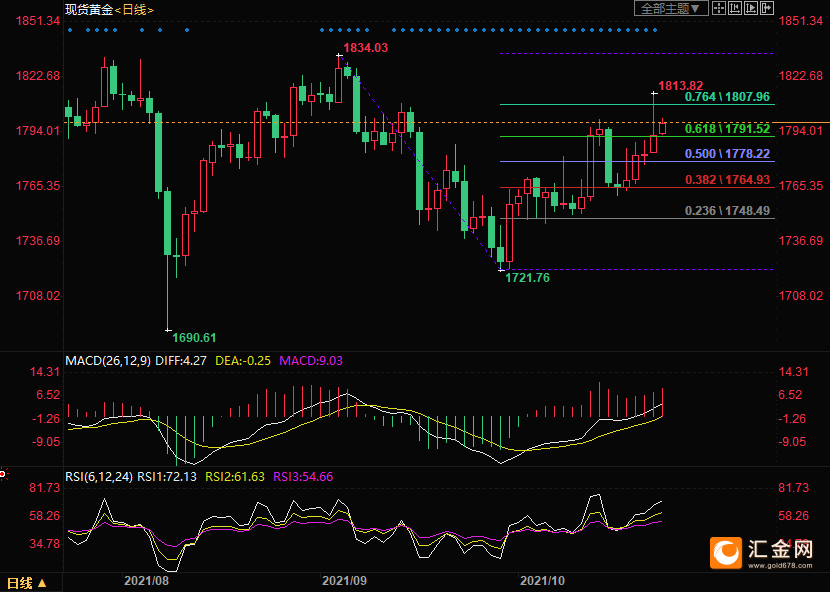Viewport: 830px width, 592px height.
Task: Select the MACD(26,12,9) indicator label
Action: click(x=108, y=361)
